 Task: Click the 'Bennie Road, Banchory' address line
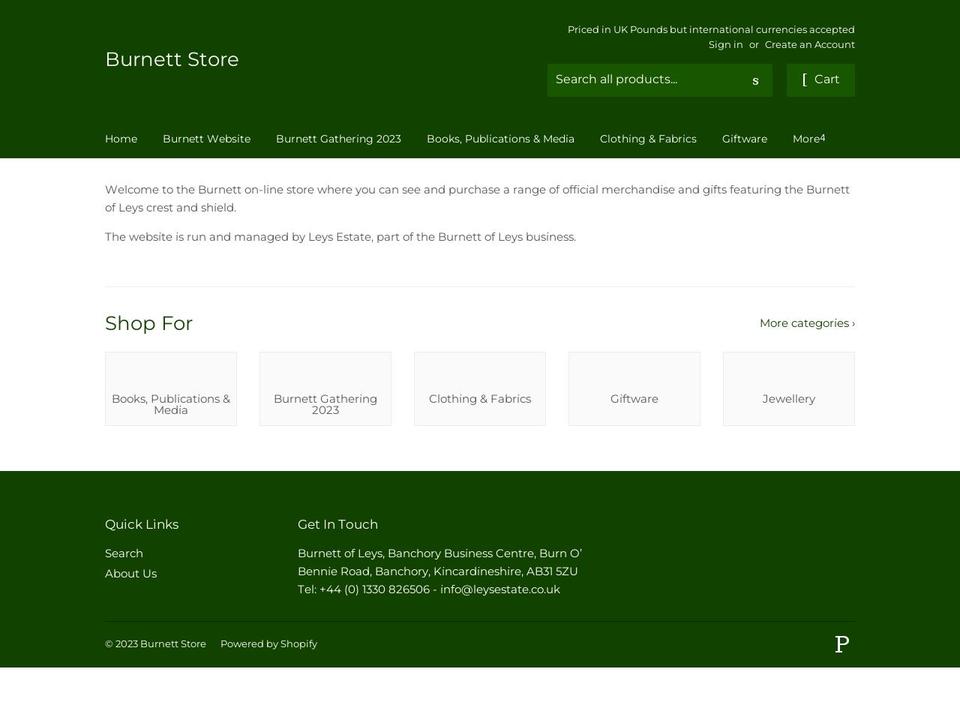[438, 571]
